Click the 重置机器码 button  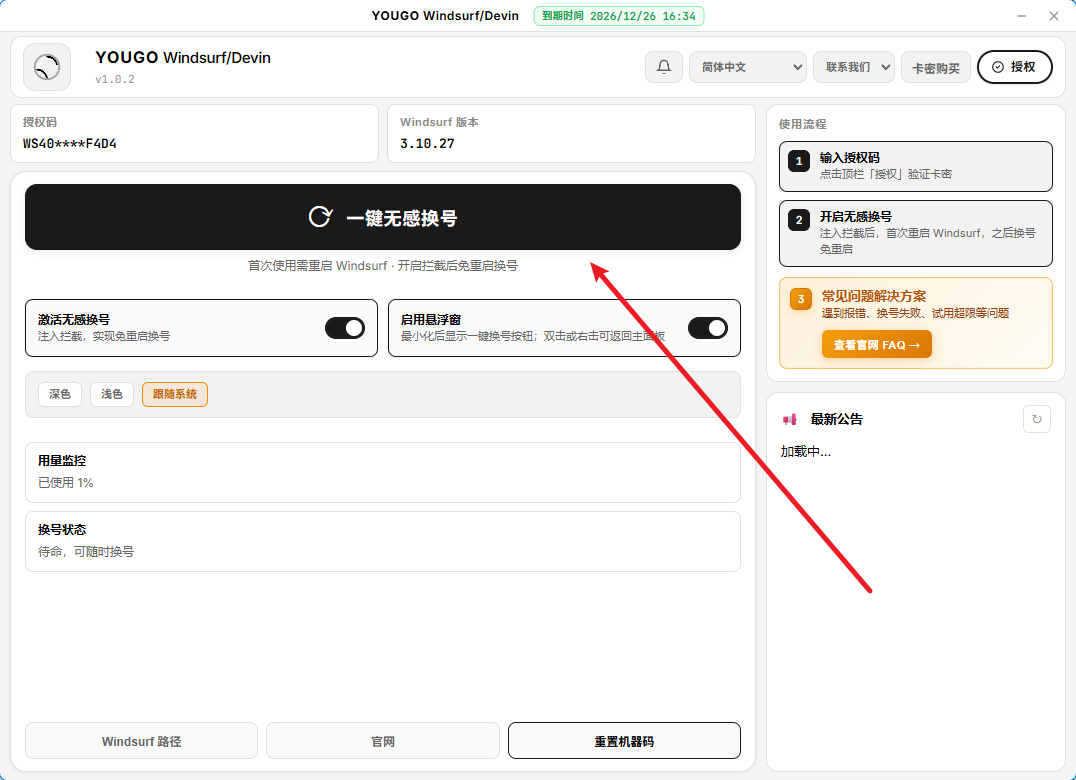(x=624, y=741)
